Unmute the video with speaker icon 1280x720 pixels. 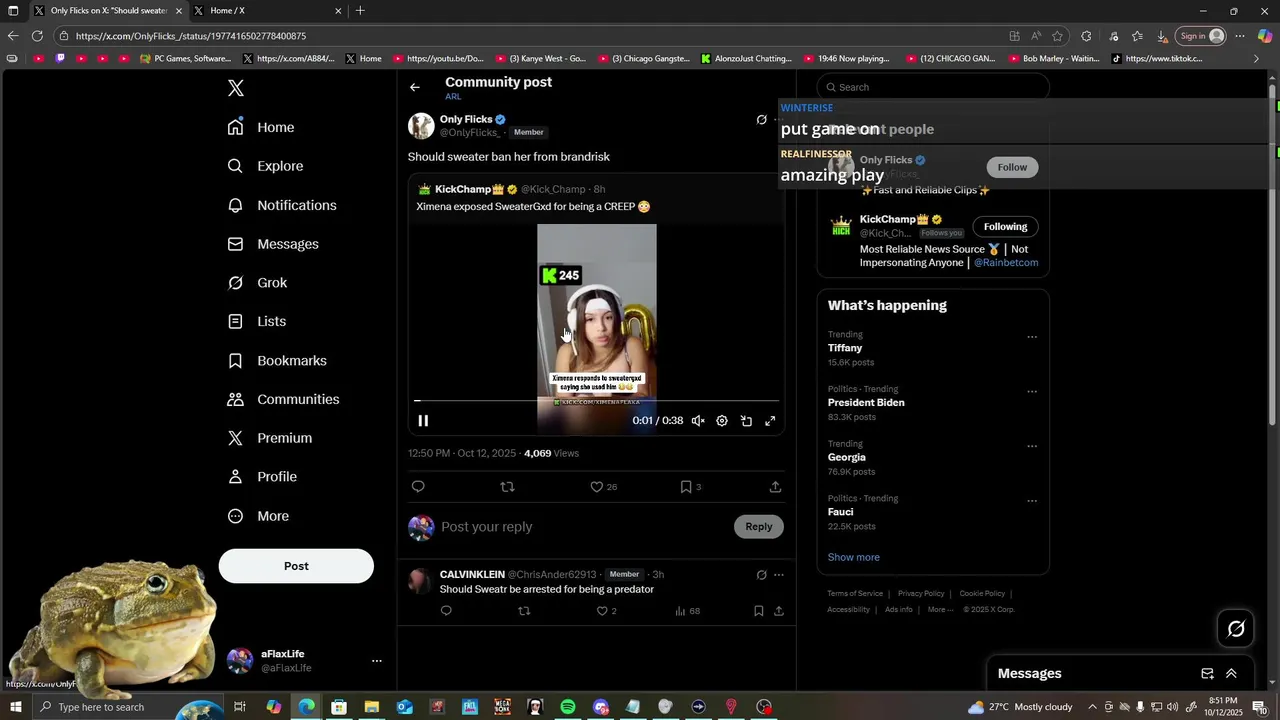pyautogui.click(x=698, y=421)
